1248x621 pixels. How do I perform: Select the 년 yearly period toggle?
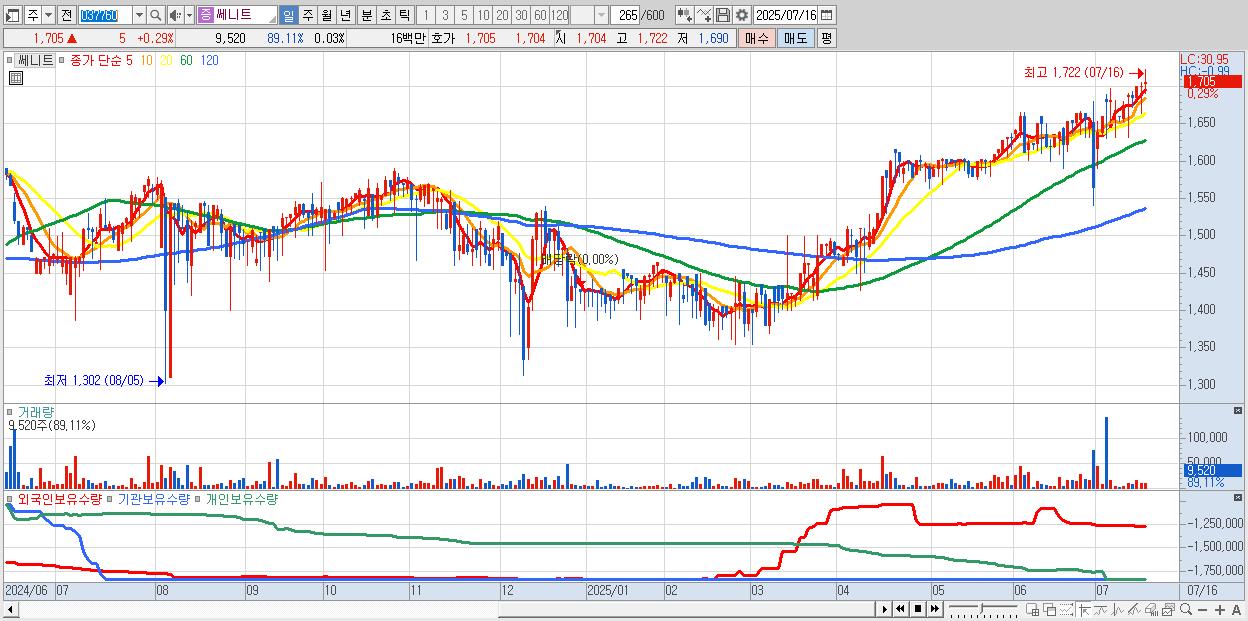tap(345, 15)
